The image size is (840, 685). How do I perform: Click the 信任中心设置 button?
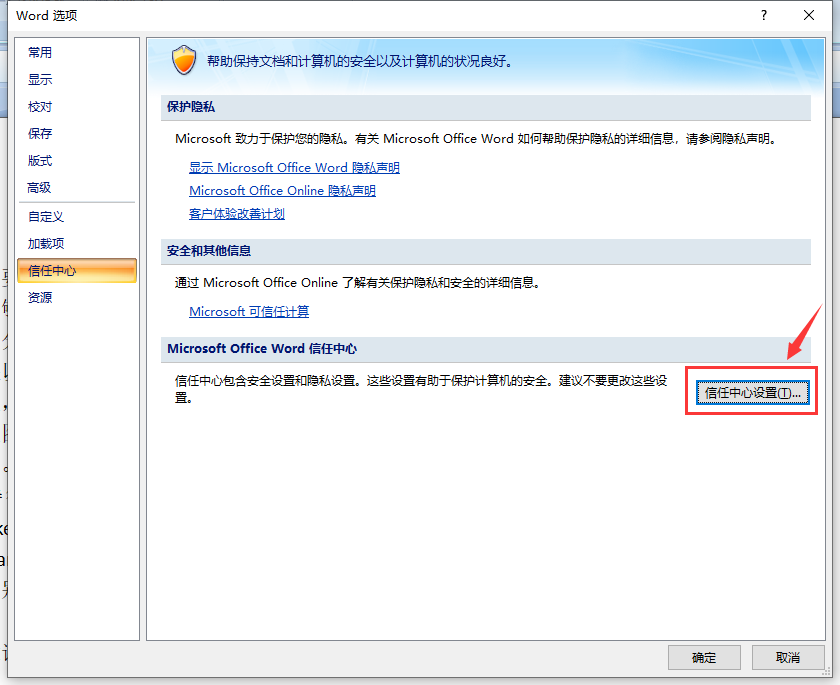click(x=751, y=392)
